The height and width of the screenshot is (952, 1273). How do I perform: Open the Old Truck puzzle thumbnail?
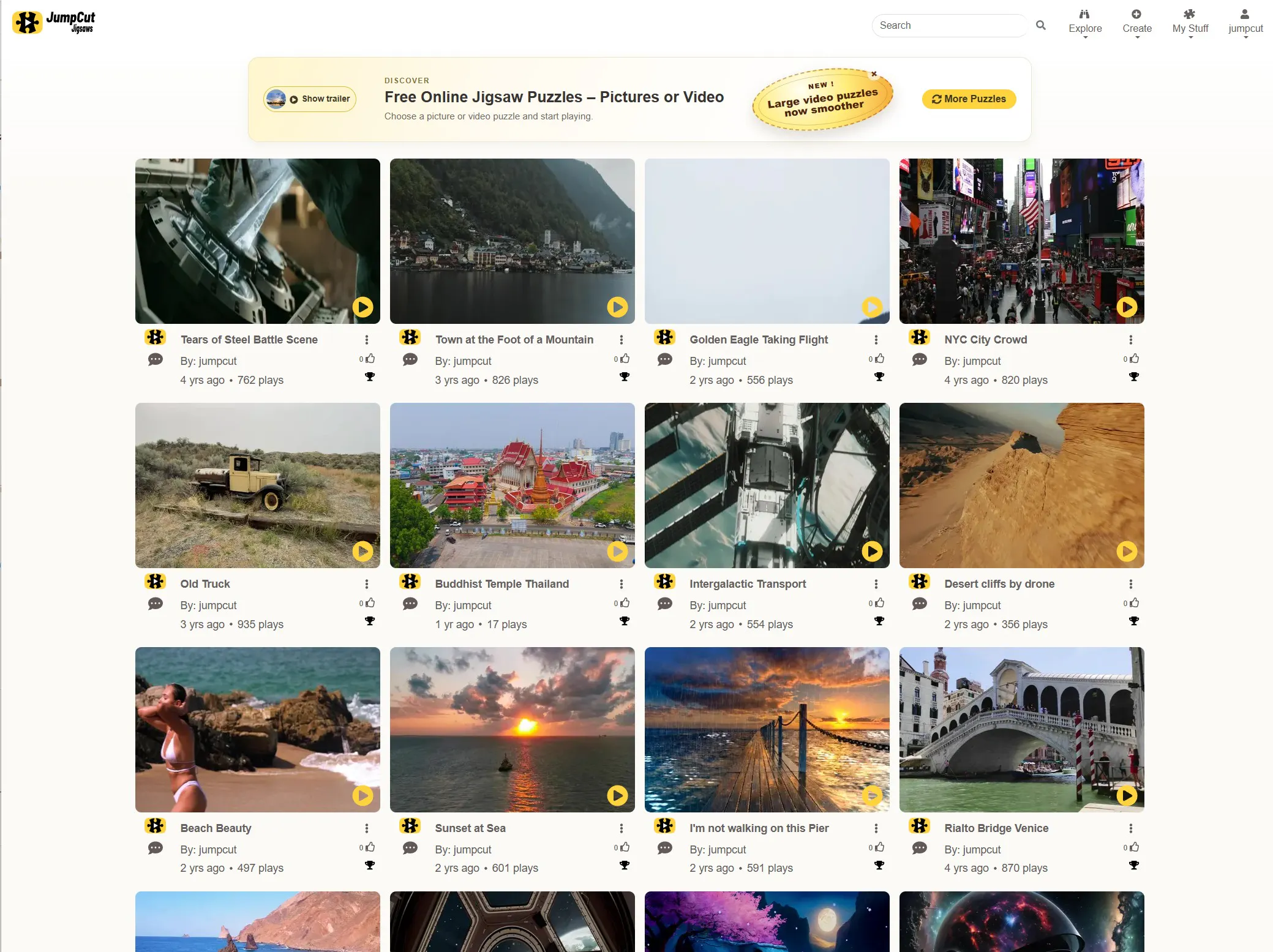click(x=257, y=485)
